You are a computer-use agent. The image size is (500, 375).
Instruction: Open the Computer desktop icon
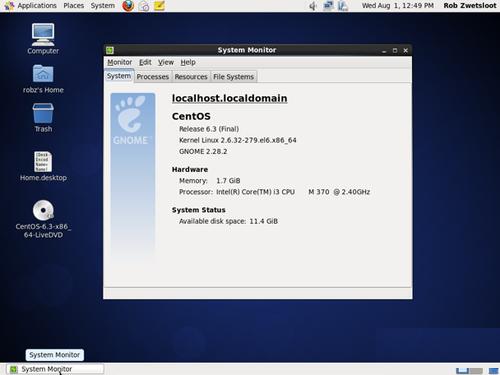tap(43, 39)
